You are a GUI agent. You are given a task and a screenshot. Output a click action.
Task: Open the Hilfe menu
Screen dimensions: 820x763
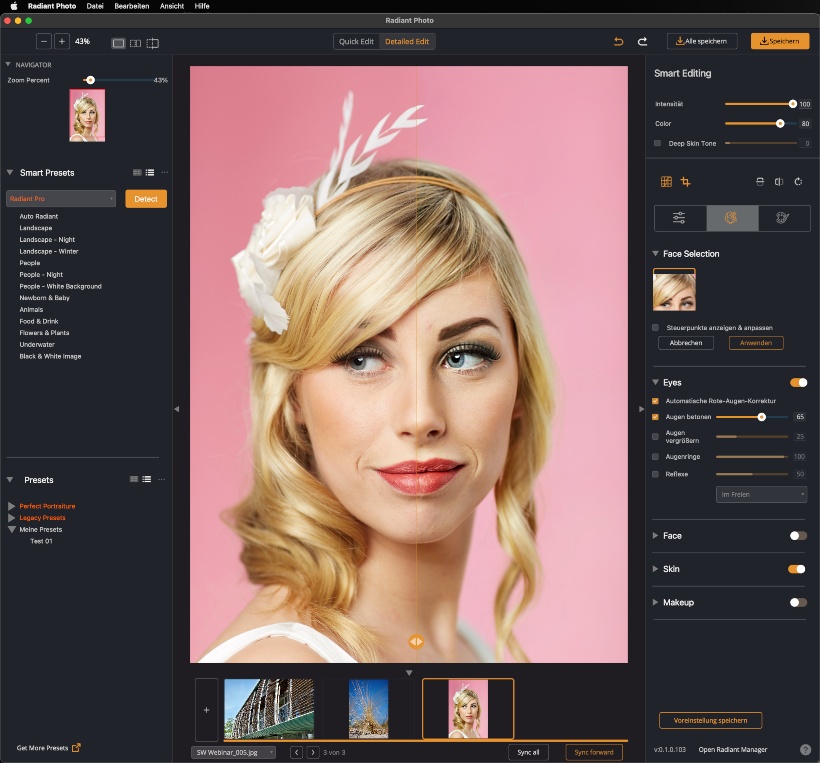point(202,6)
